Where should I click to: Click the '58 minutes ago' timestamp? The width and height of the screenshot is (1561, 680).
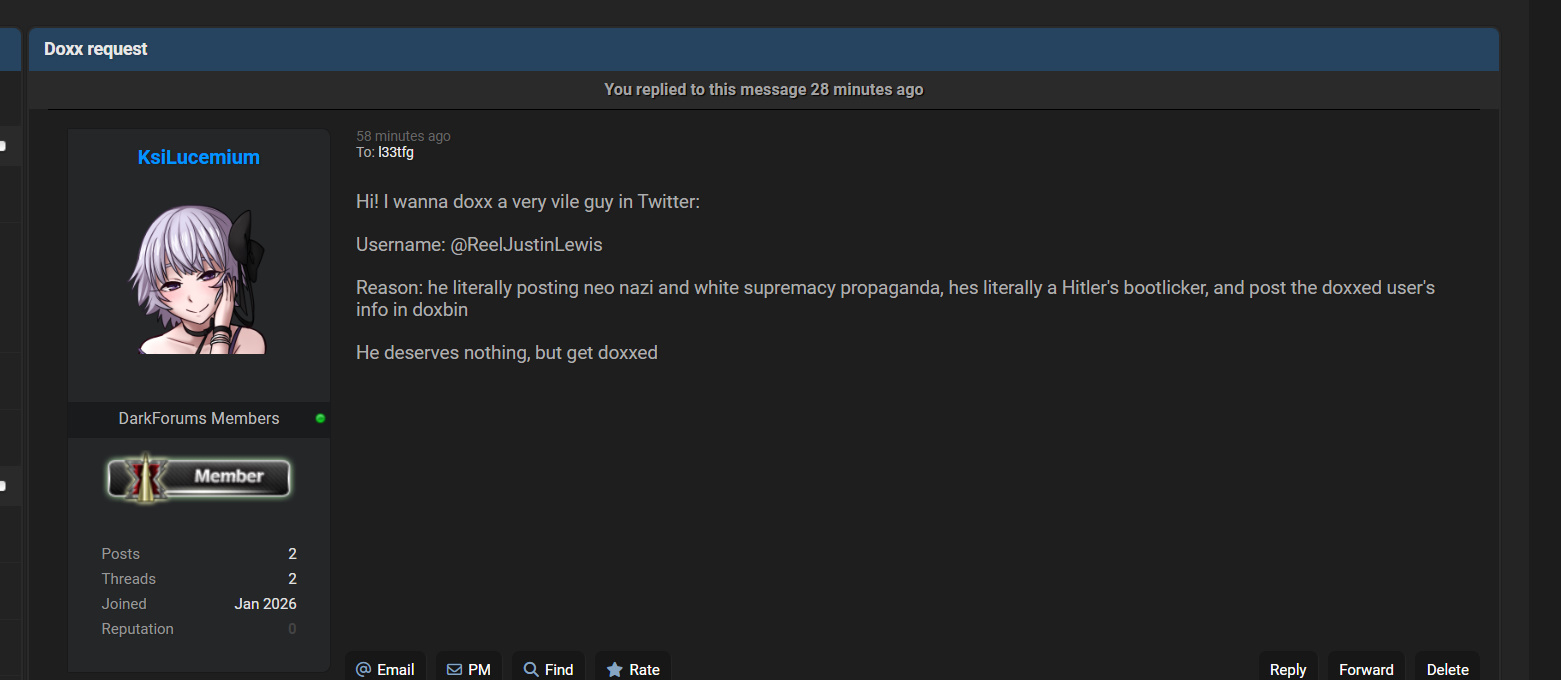coord(403,136)
